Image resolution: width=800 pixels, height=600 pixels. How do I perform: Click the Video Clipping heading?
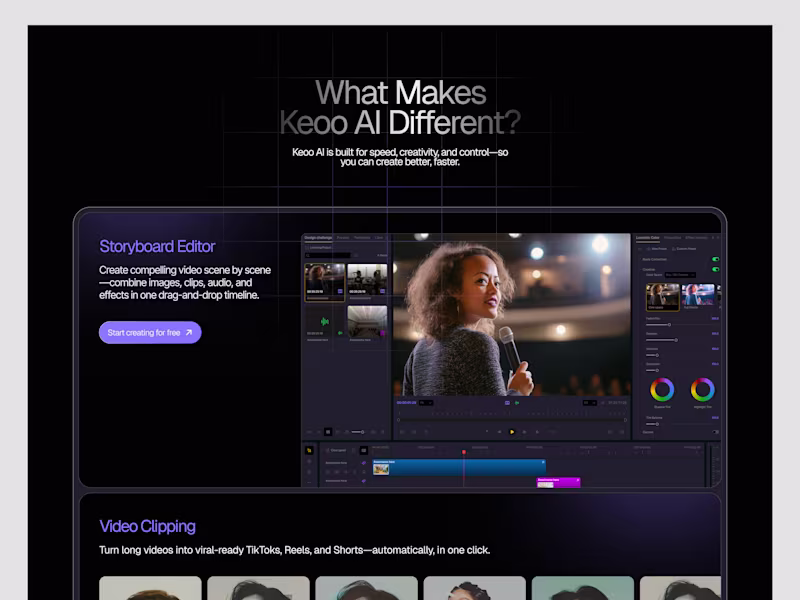pos(147,526)
